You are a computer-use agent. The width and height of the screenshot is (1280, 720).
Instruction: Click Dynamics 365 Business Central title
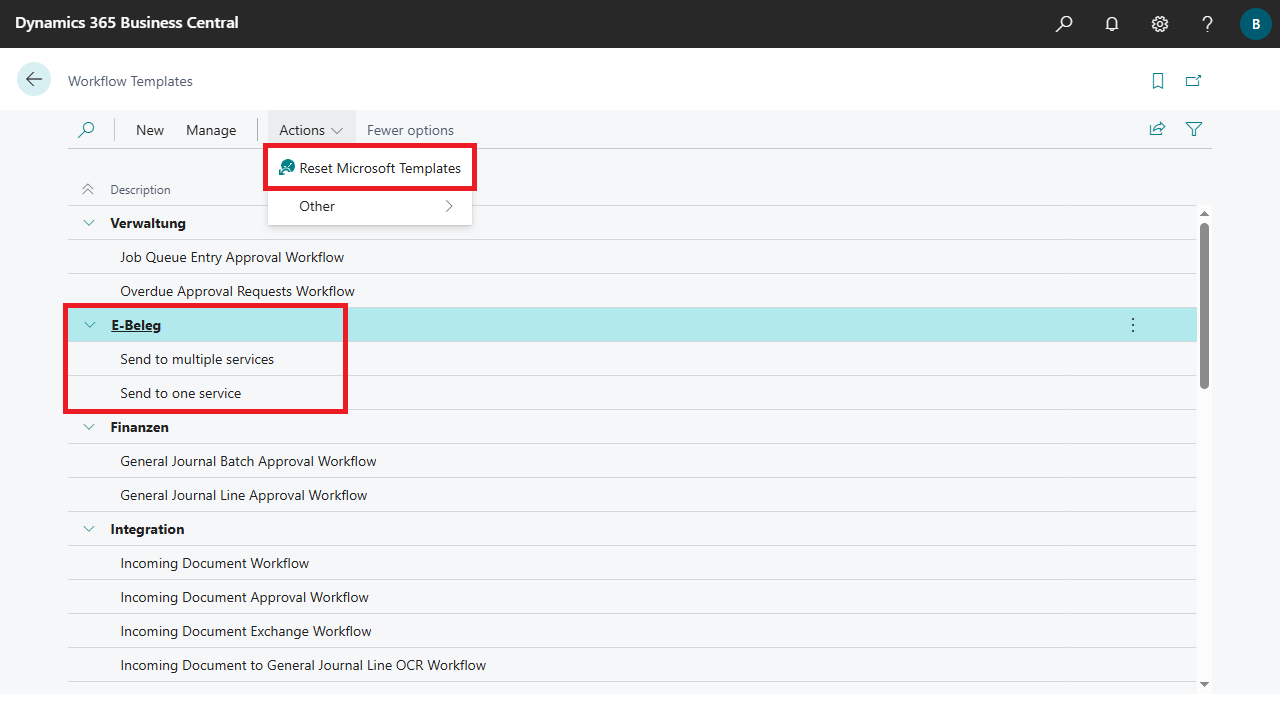(x=127, y=22)
